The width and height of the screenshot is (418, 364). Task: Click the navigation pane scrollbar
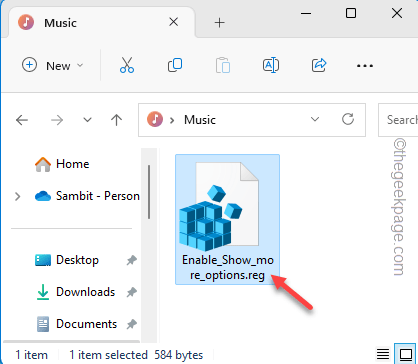click(149, 192)
